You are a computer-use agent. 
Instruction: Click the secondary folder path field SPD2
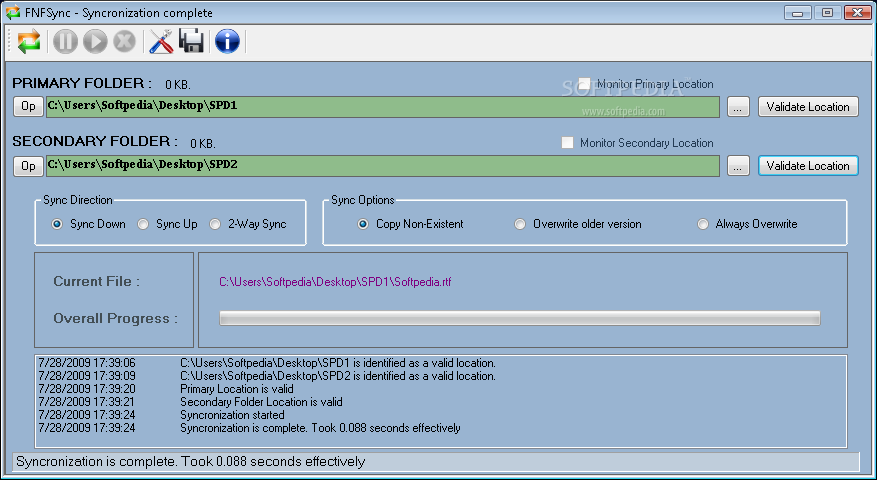click(383, 166)
